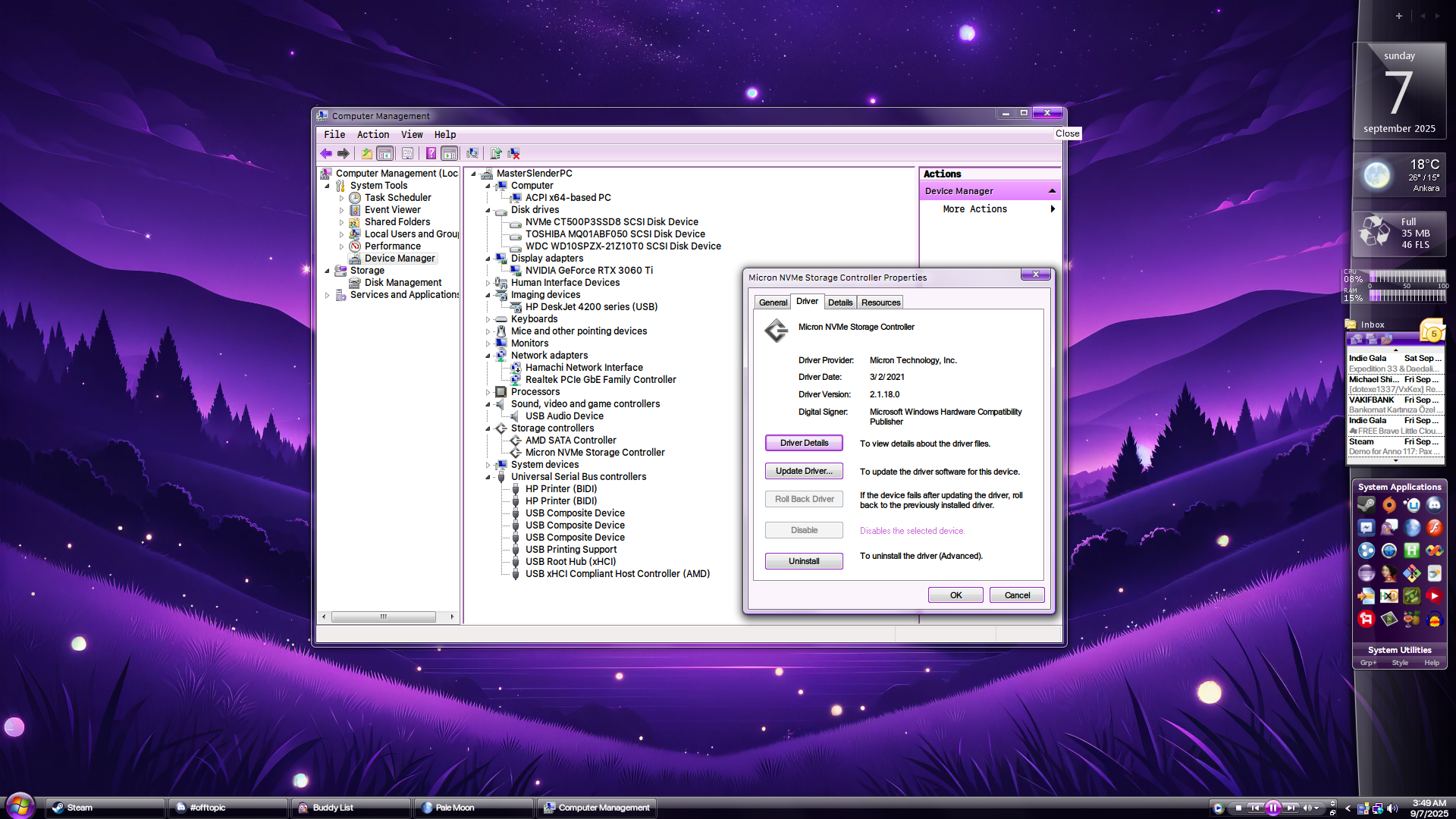This screenshot has width=1456, height=819.
Task: Select USB Audio Device
Action: tap(564, 416)
